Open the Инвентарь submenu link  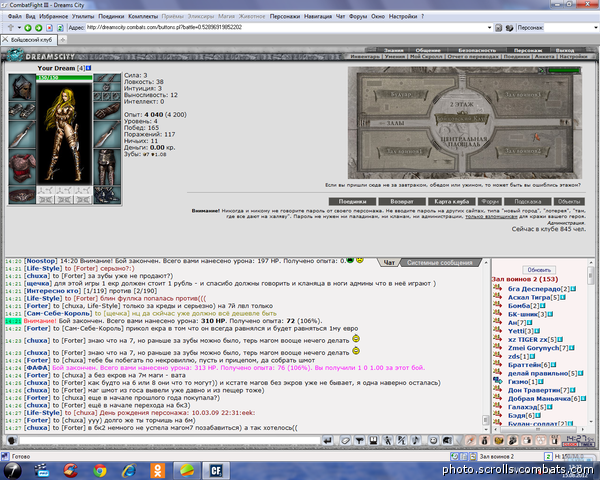pos(365,57)
